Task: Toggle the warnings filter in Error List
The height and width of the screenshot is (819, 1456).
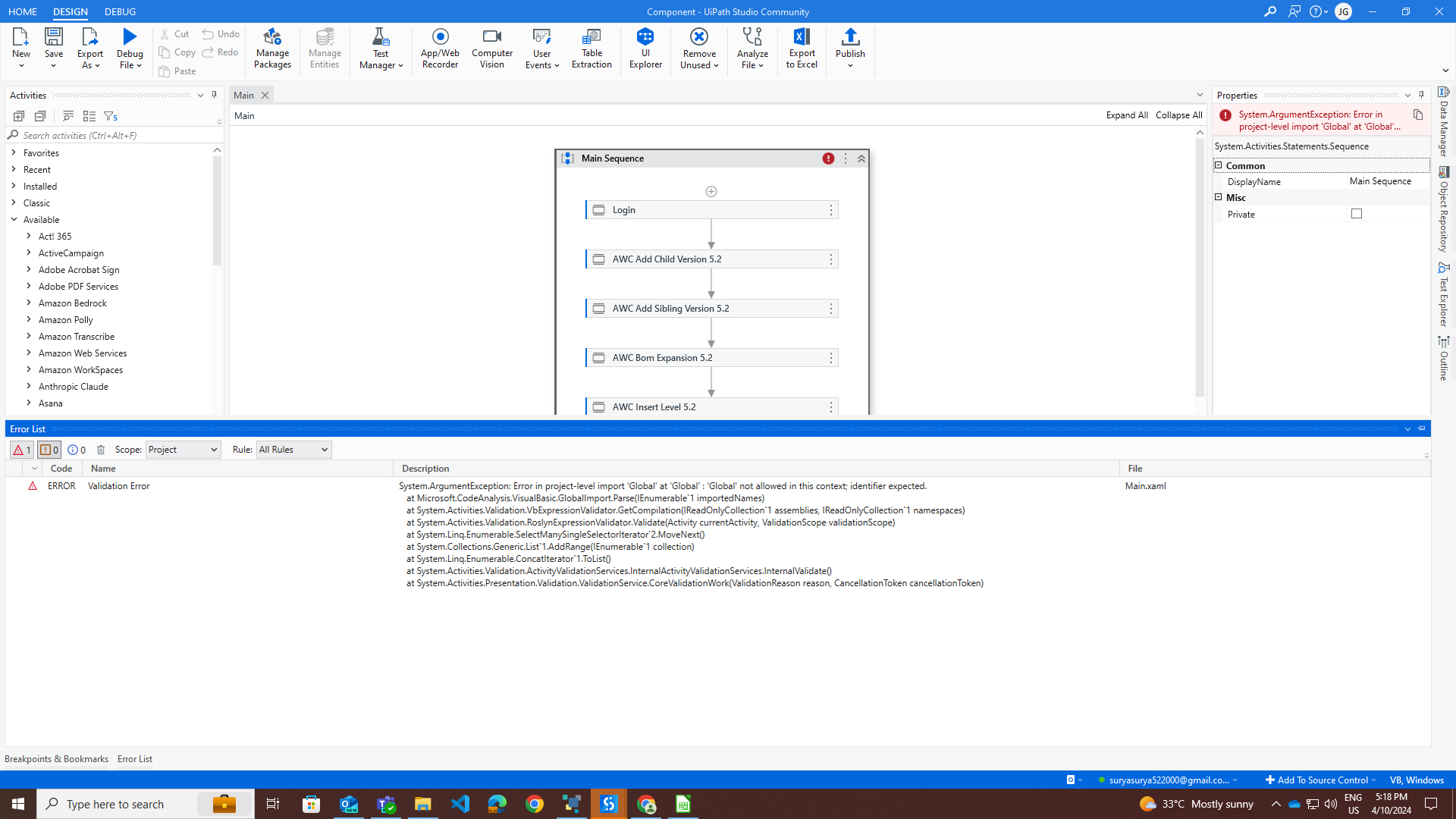Action: tap(49, 450)
